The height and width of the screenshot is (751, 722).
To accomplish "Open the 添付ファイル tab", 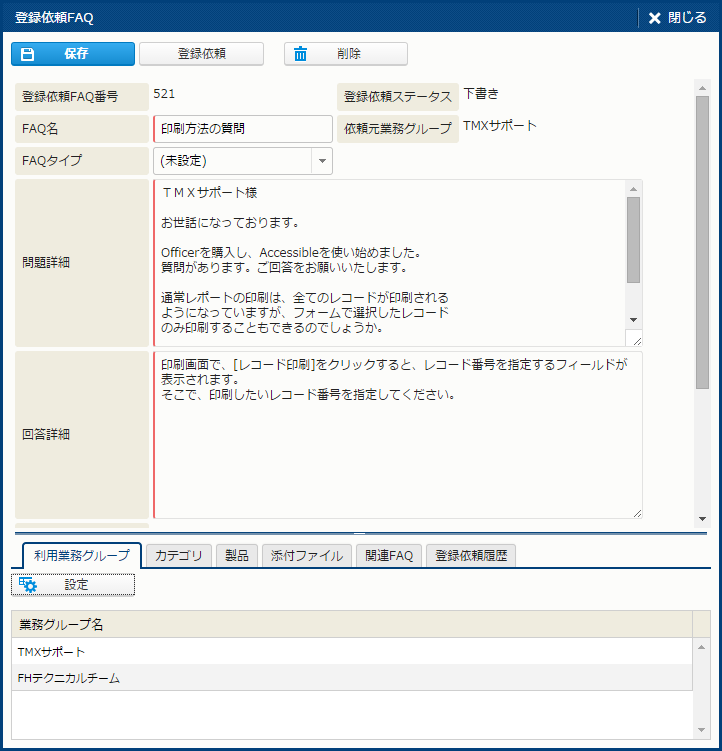I will click(x=307, y=556).
